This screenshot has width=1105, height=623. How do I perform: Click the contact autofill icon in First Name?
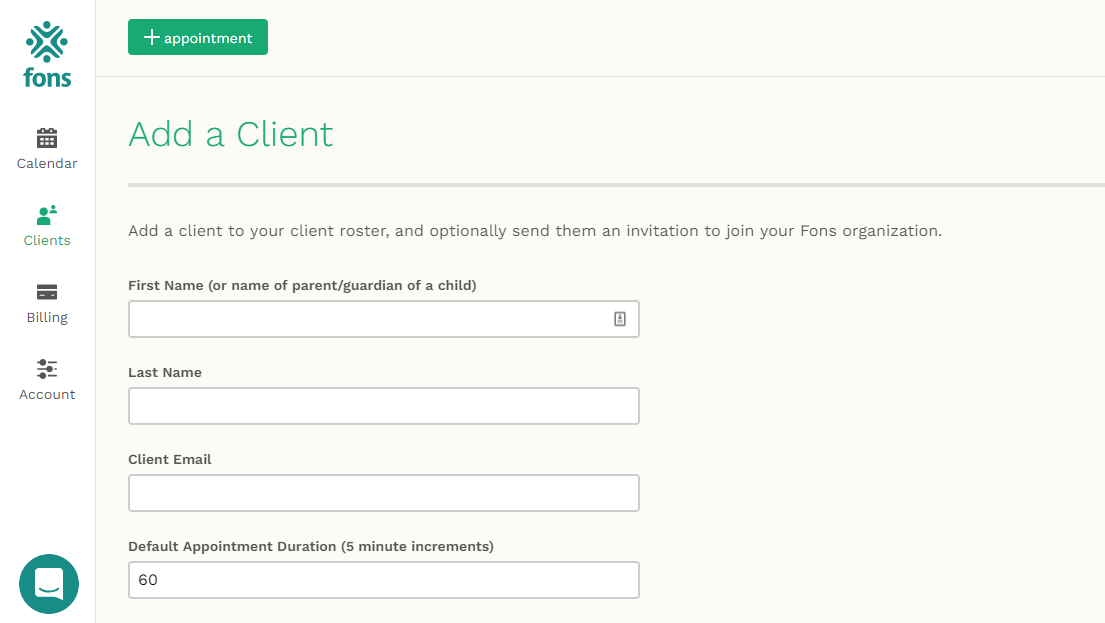click(x=620, y=319)
